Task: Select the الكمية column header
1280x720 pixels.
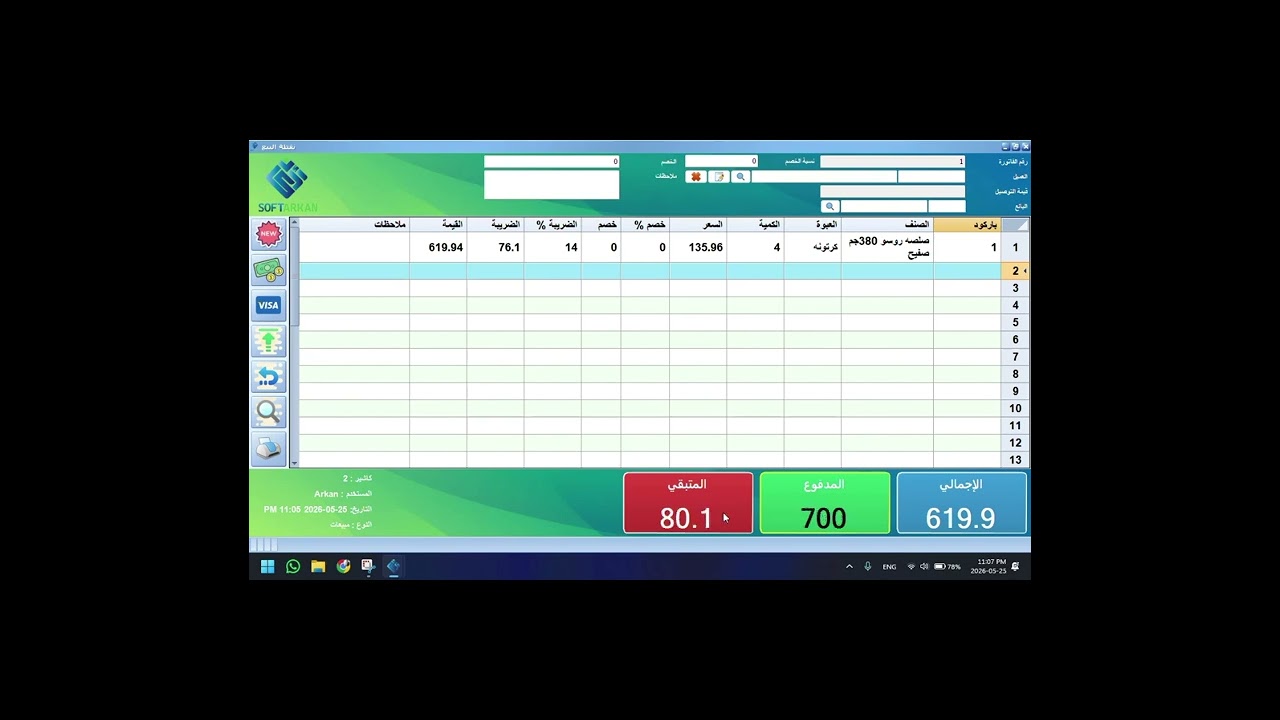Action: point(755,225)
